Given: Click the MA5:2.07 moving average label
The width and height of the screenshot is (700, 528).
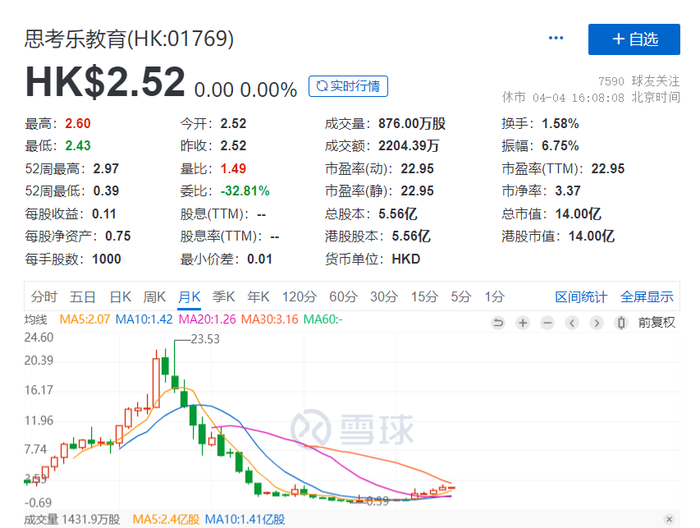Looking at the screenshot, I should tap(84, 320).
